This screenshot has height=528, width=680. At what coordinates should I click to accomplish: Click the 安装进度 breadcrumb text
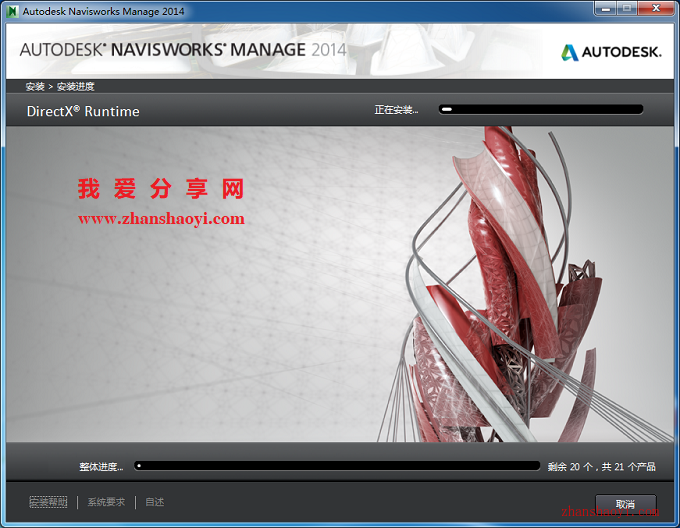(75, 87)
